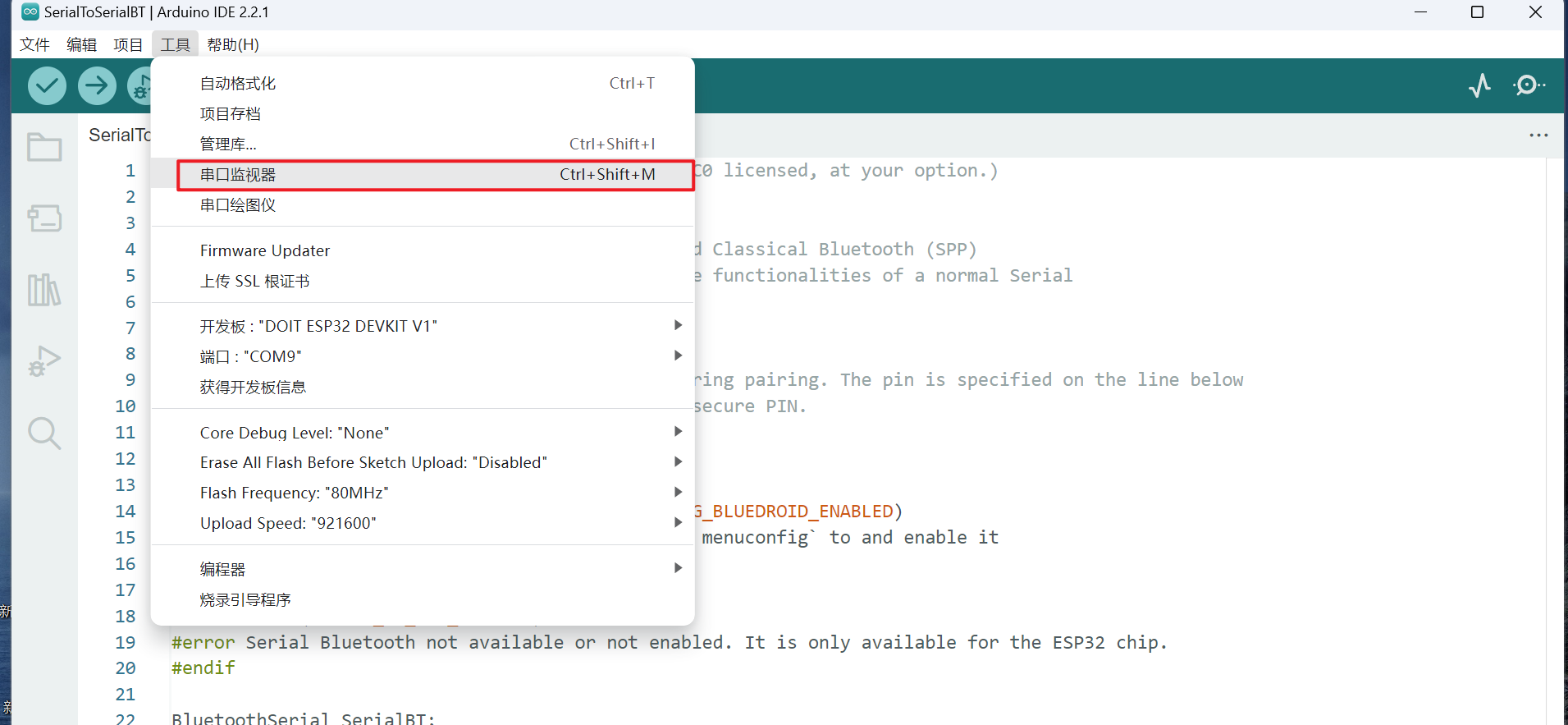
Task: Launch Firmware Updater entry
Action: pyautogui.click(x=423, y=250)
